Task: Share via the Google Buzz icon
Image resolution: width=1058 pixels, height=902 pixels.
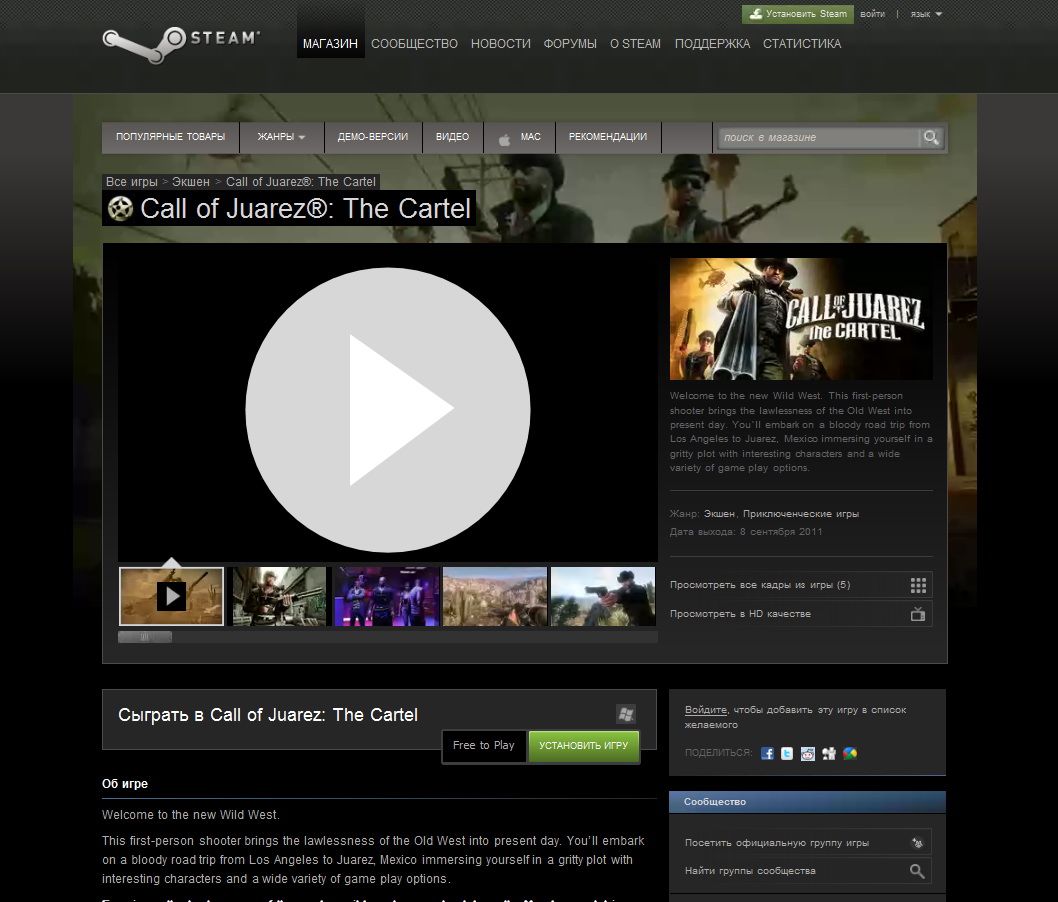Action: pos(850,754)
